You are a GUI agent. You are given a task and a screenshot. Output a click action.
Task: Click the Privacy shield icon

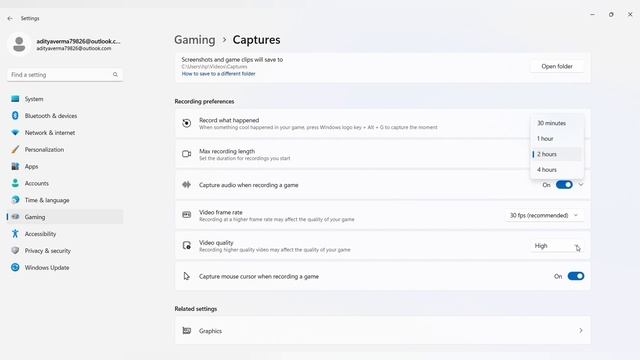pyautogui.click(x=15, y=250)
